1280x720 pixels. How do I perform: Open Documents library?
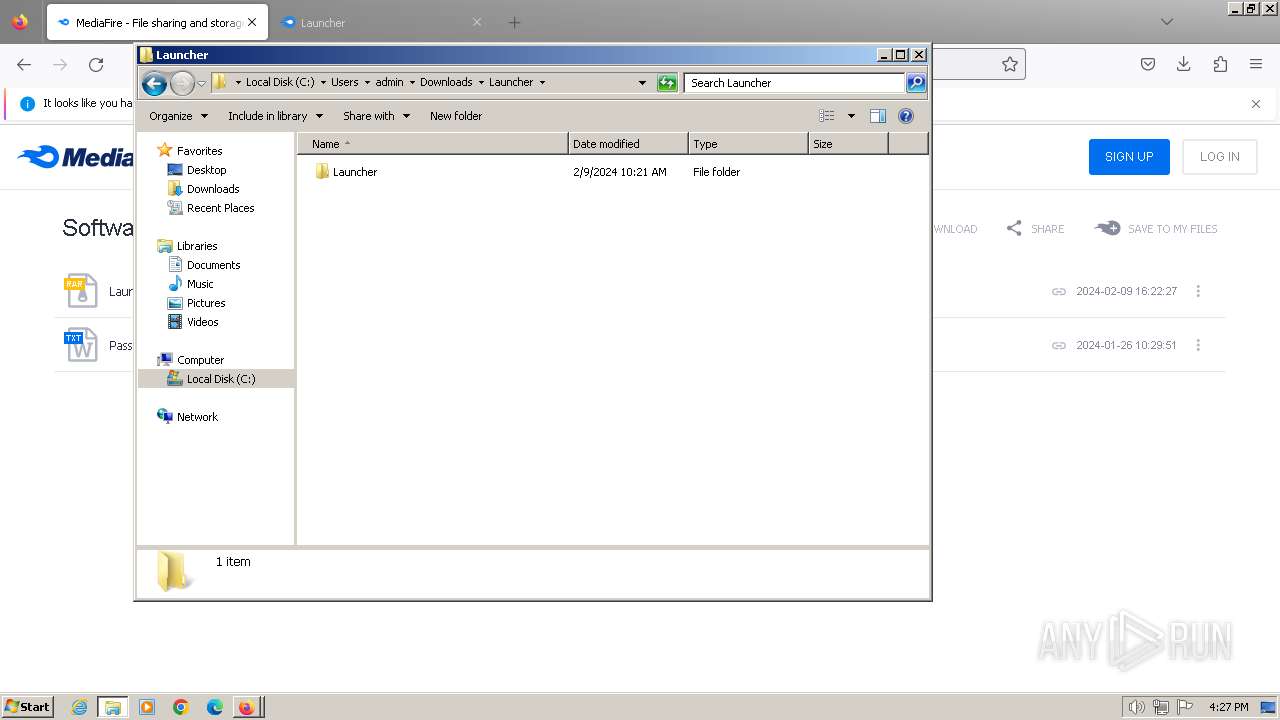214,265
